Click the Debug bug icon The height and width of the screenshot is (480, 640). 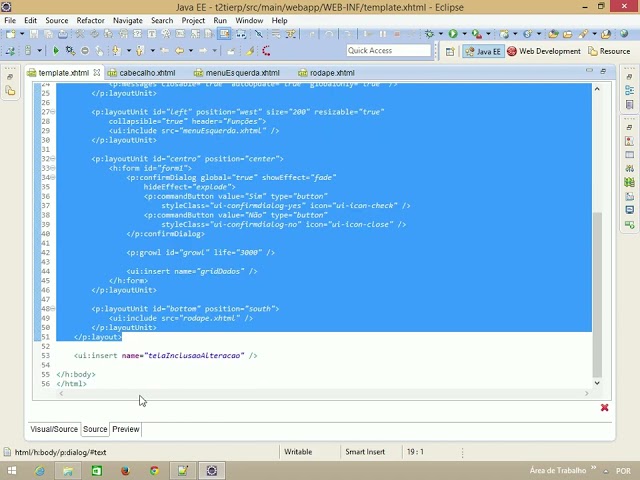pyautogui.click(x=429, y=34)
